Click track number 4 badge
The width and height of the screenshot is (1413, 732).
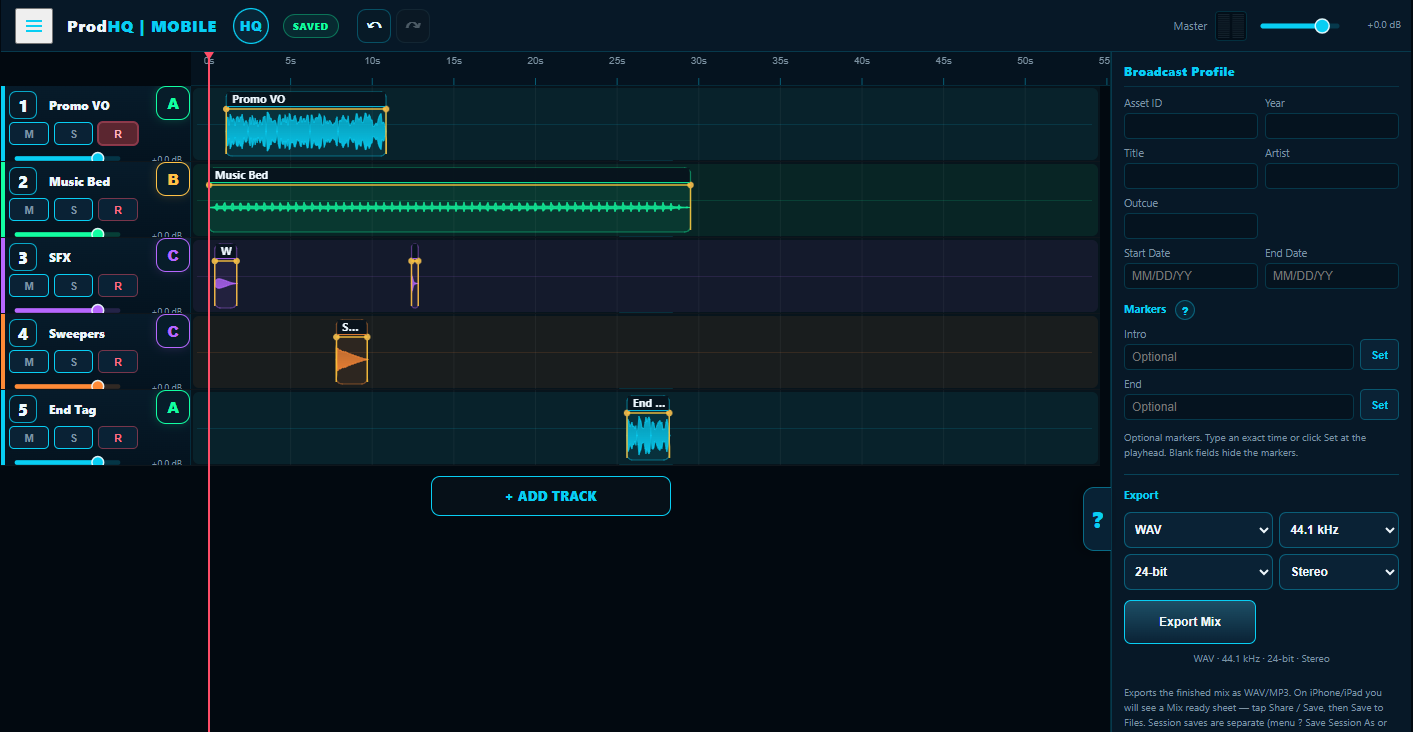(x=23, y=333)
